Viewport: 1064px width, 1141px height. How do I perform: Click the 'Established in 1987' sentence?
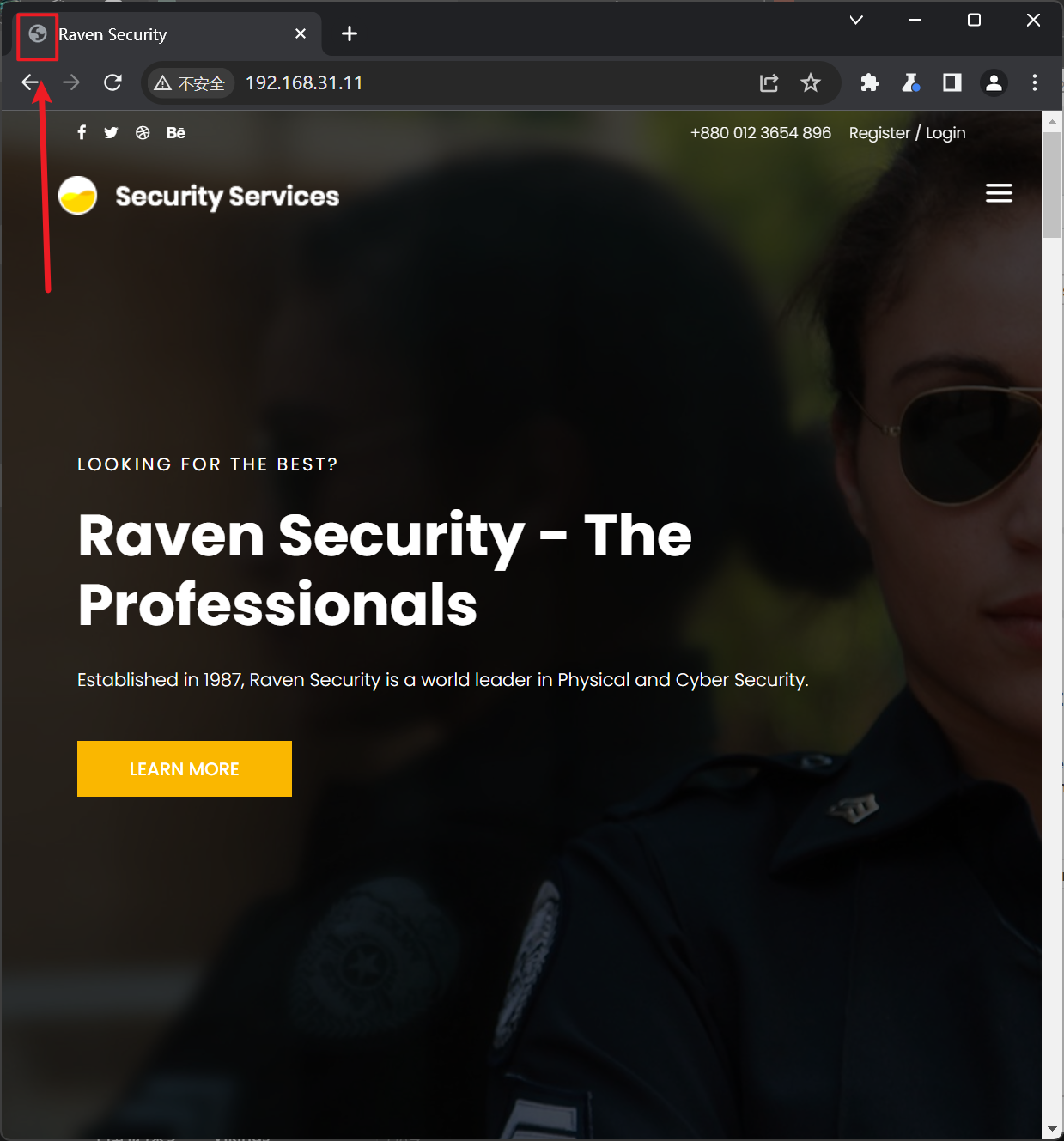click(443, 680)
